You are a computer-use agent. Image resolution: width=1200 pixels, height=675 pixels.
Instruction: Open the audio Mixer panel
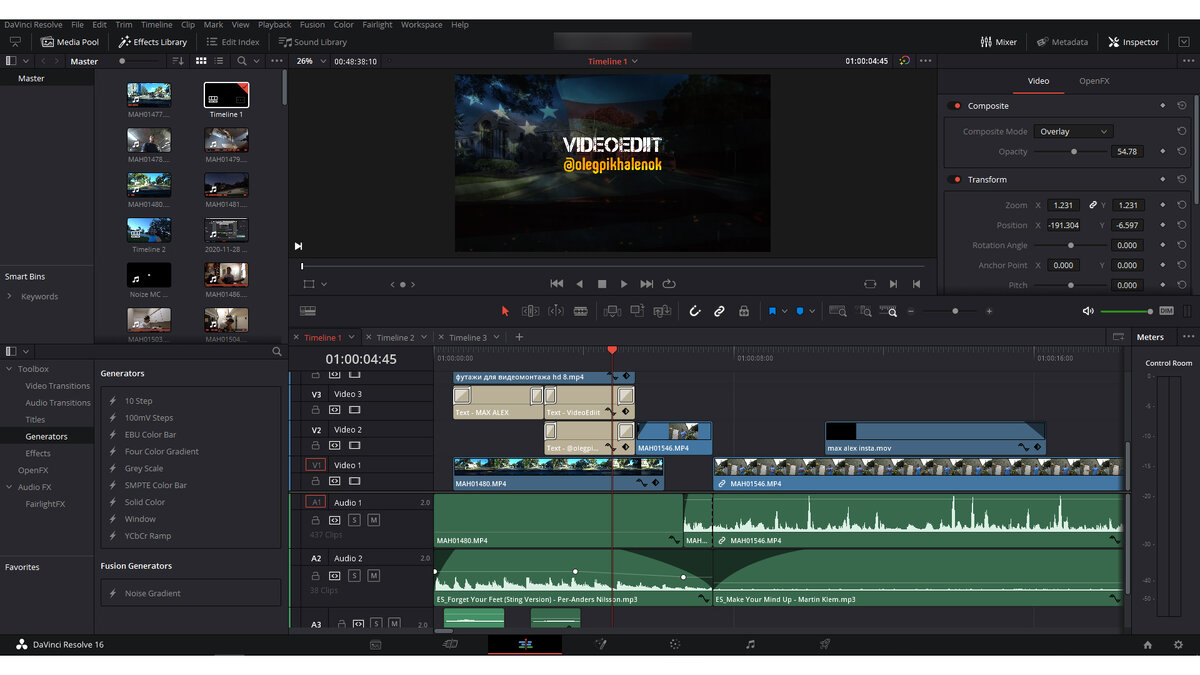click(998, 42)
